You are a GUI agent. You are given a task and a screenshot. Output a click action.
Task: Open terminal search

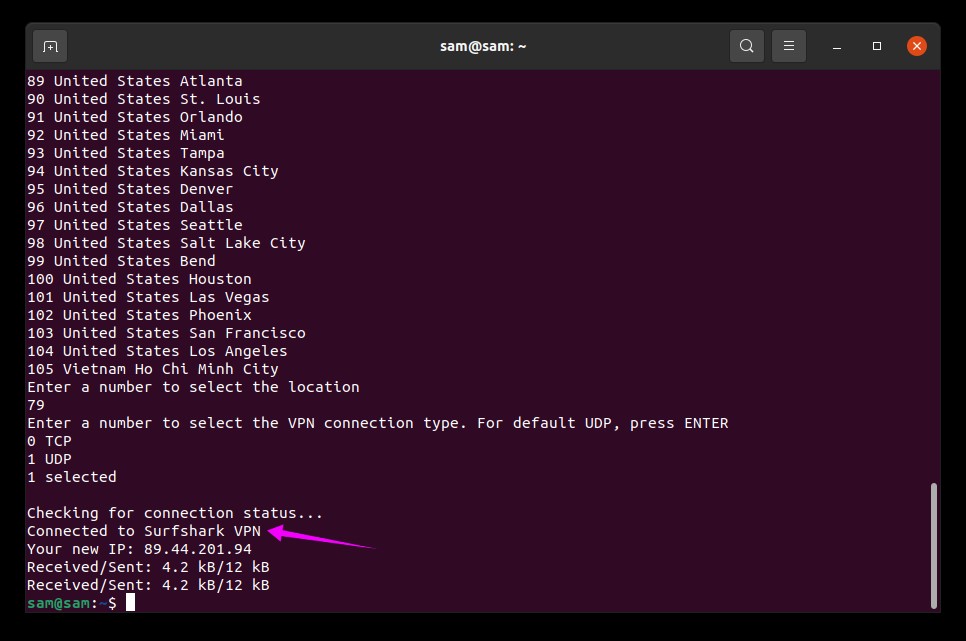pyautogui.click(x=747, y=46)
